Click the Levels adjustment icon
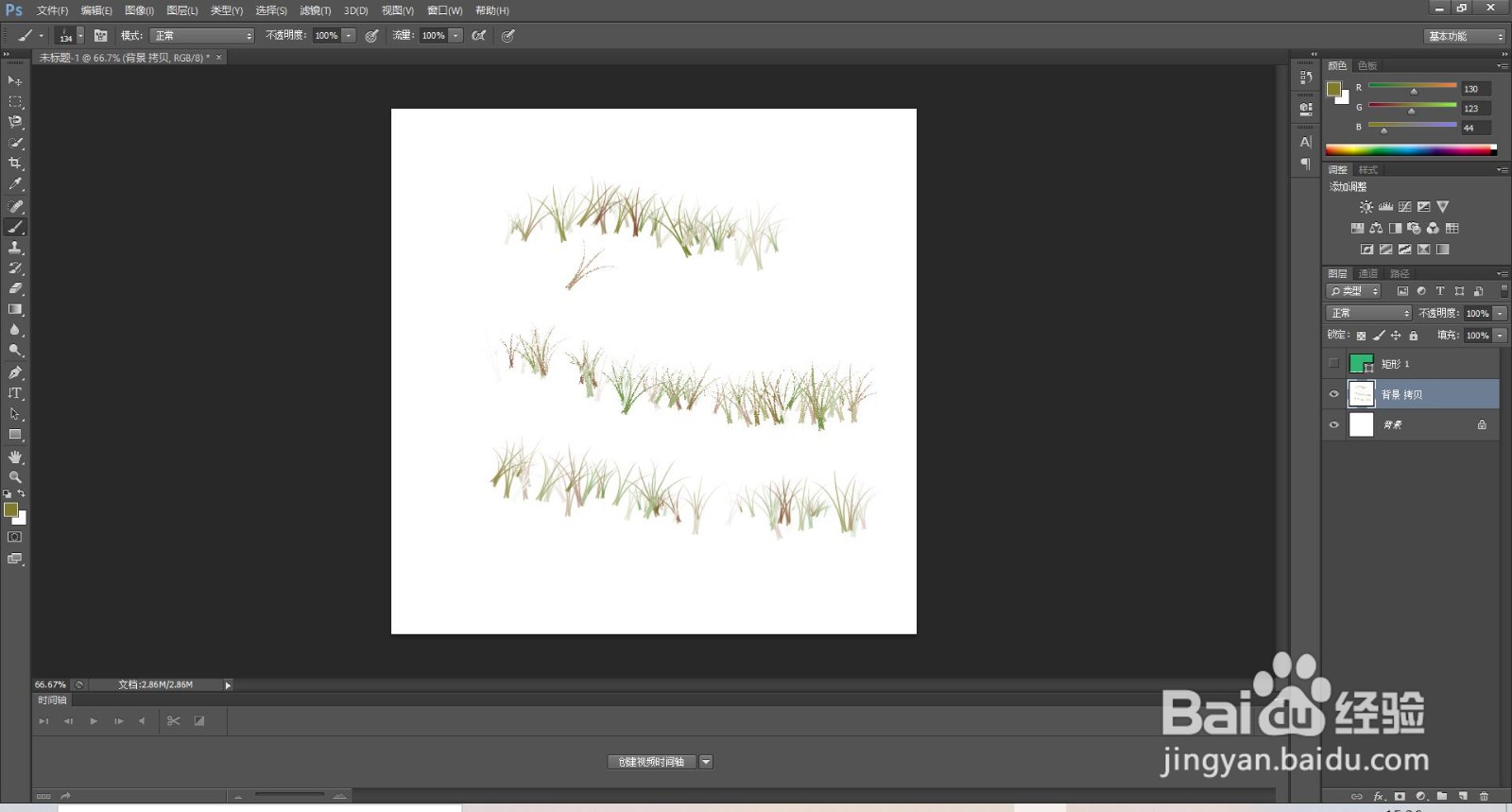Viewport: 1512px width, 812px height. (1385, 207)
